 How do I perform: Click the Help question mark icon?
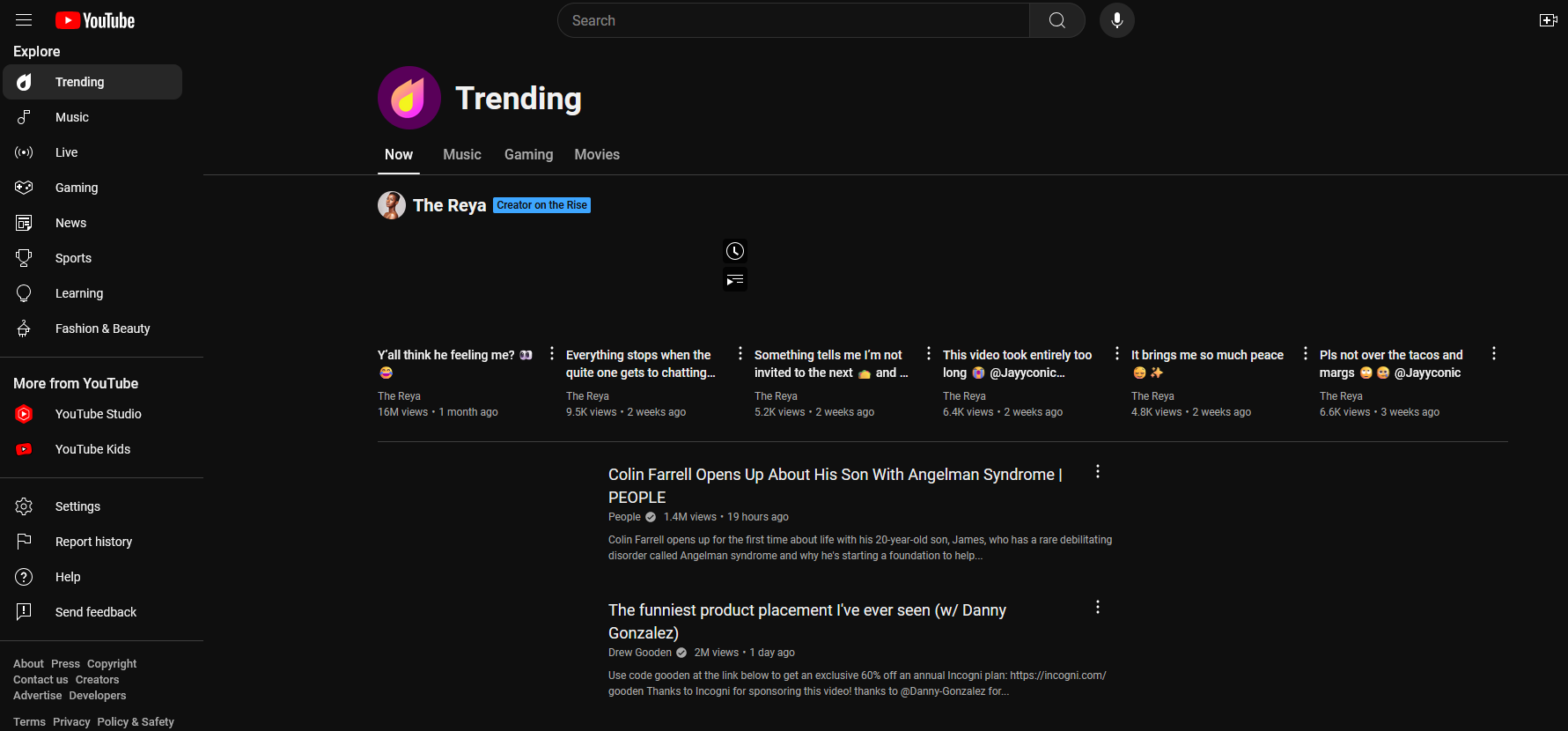25,577
